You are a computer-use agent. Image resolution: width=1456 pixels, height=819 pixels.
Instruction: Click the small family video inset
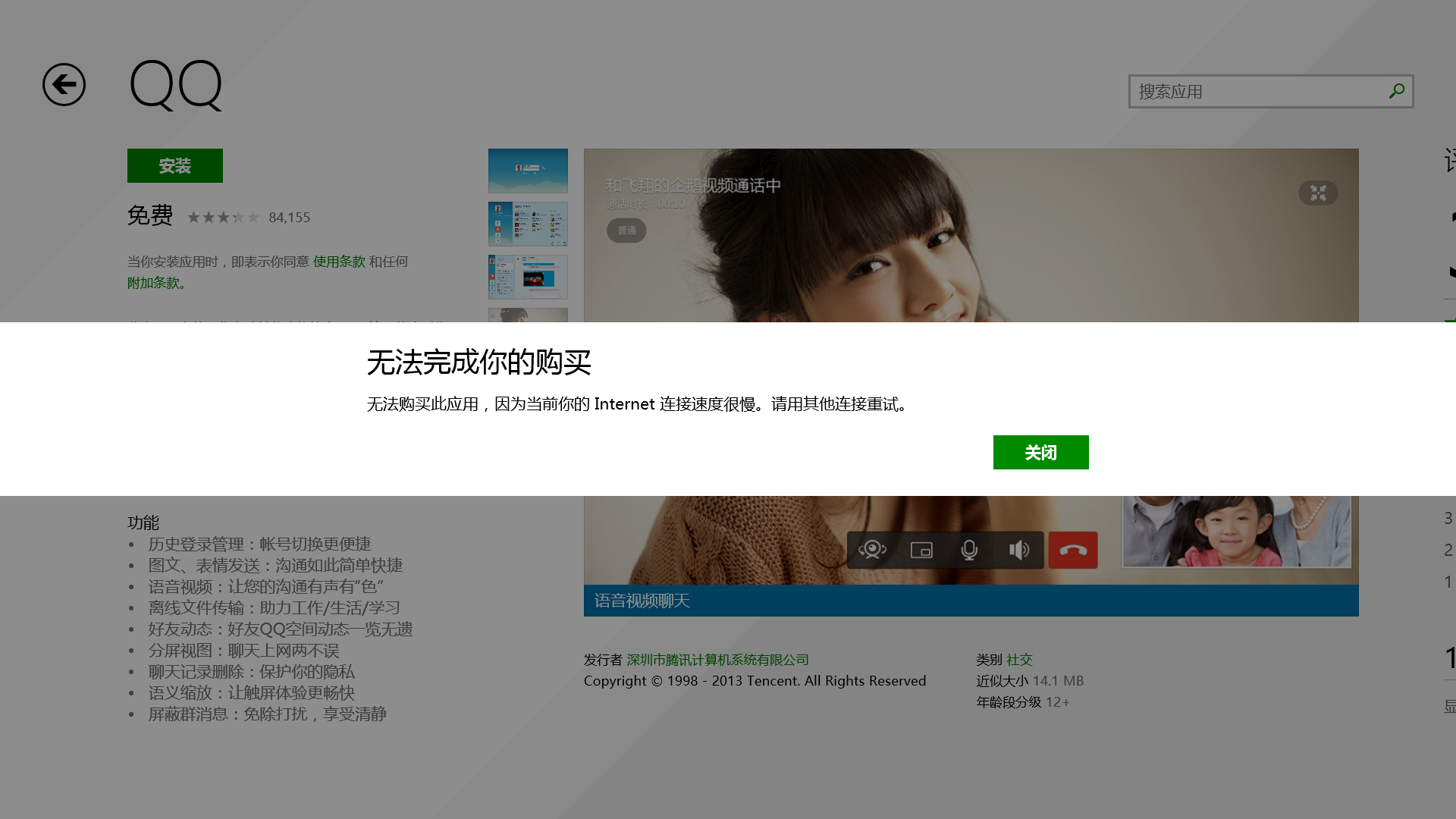click(1236, 532)
